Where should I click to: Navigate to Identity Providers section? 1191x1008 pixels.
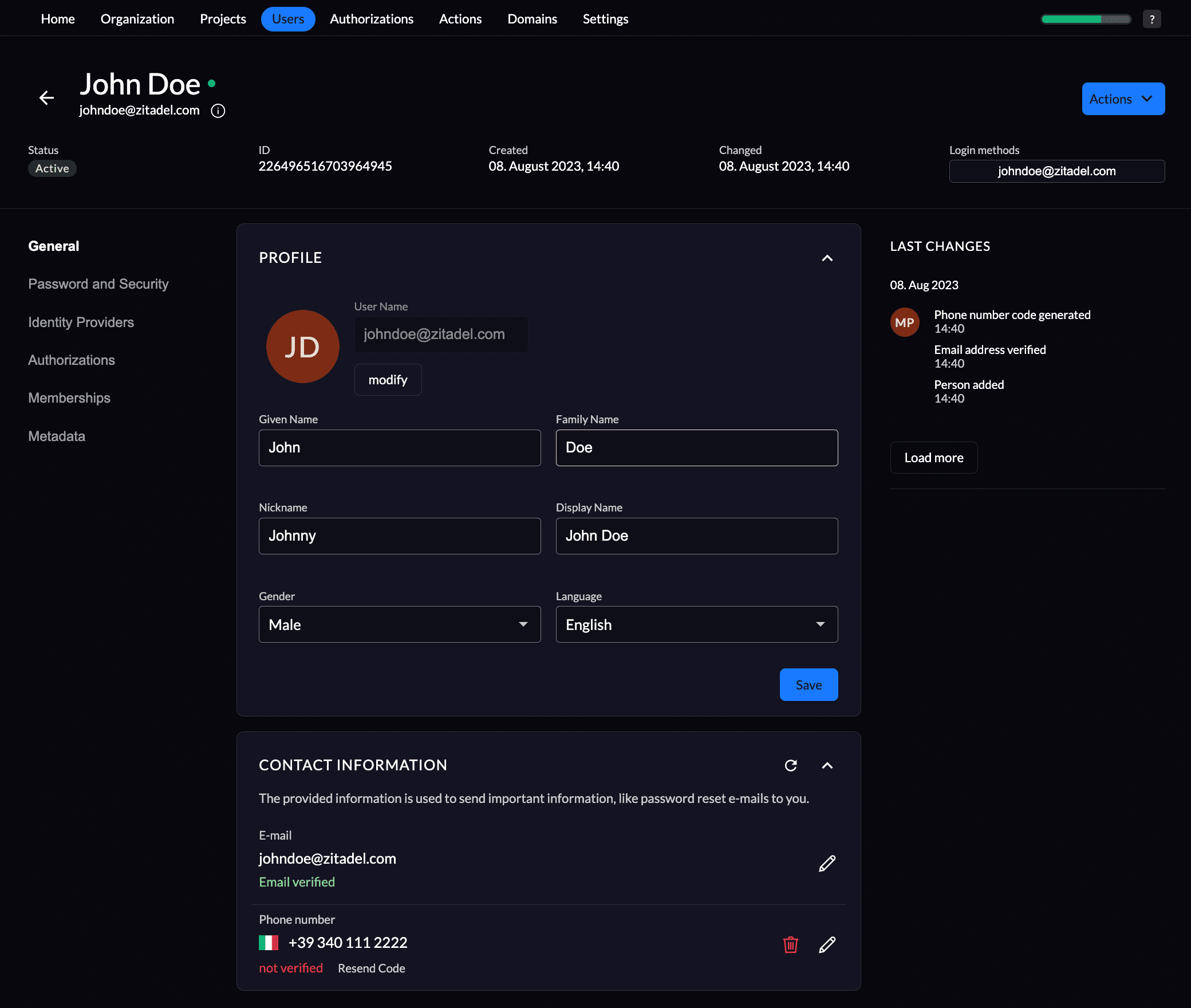pyautogui.click(x=81, y=322)
